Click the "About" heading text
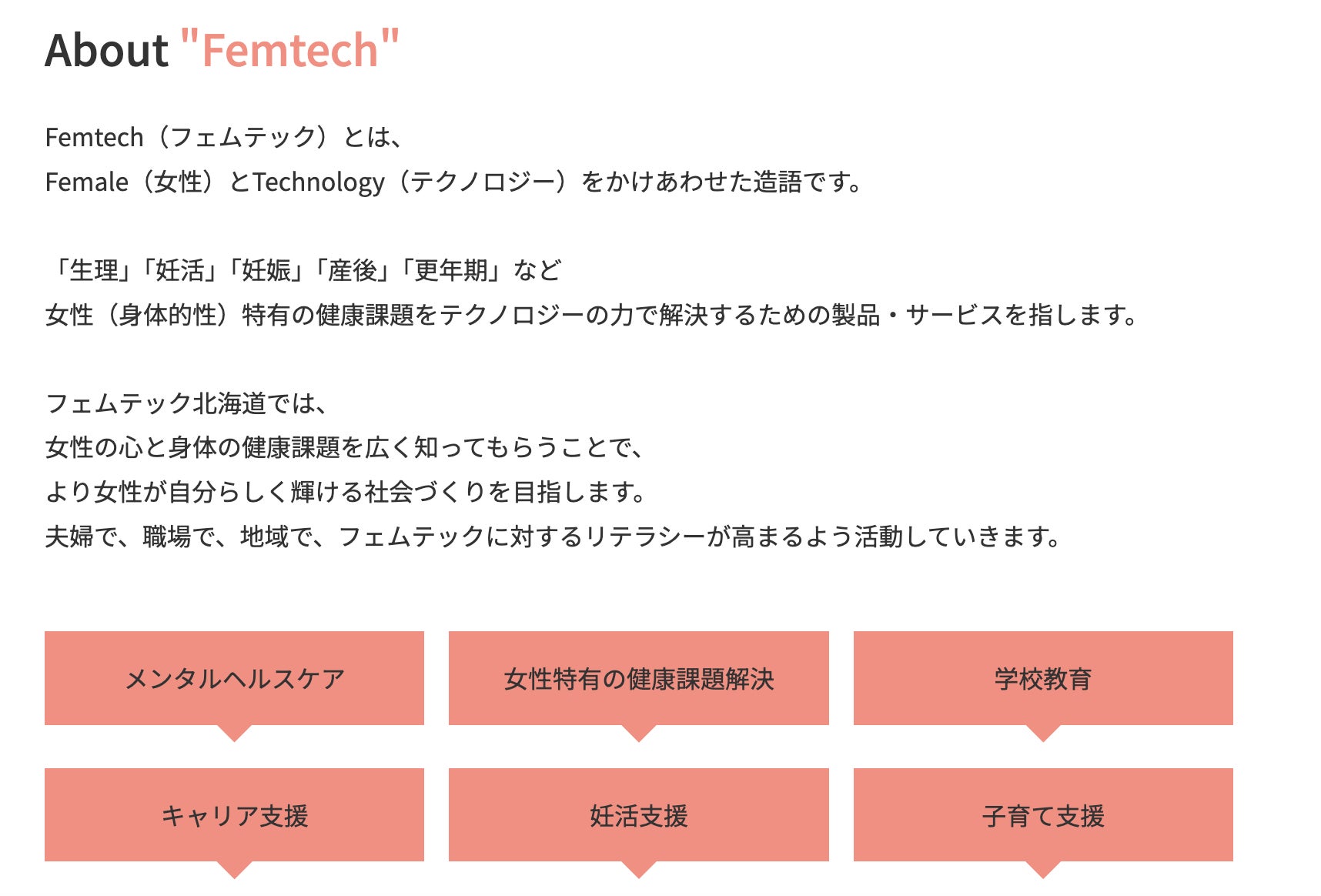 106,51
